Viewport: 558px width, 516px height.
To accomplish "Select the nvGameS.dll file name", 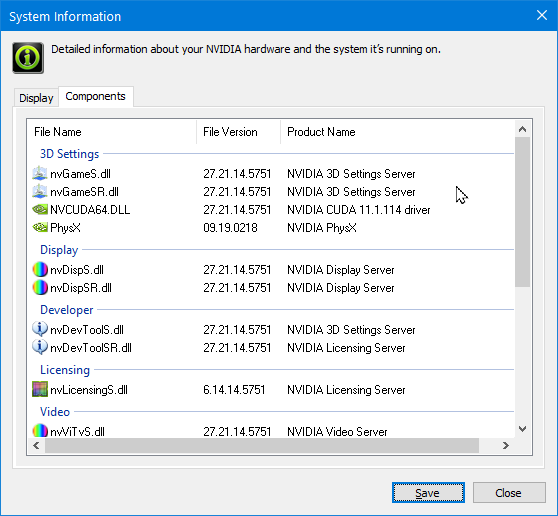I will (x=80, y=174).
